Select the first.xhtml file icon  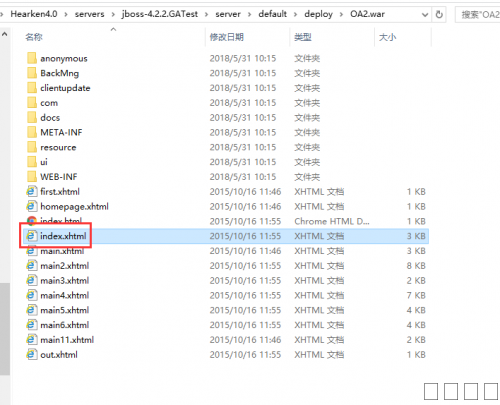coord(31,191)
